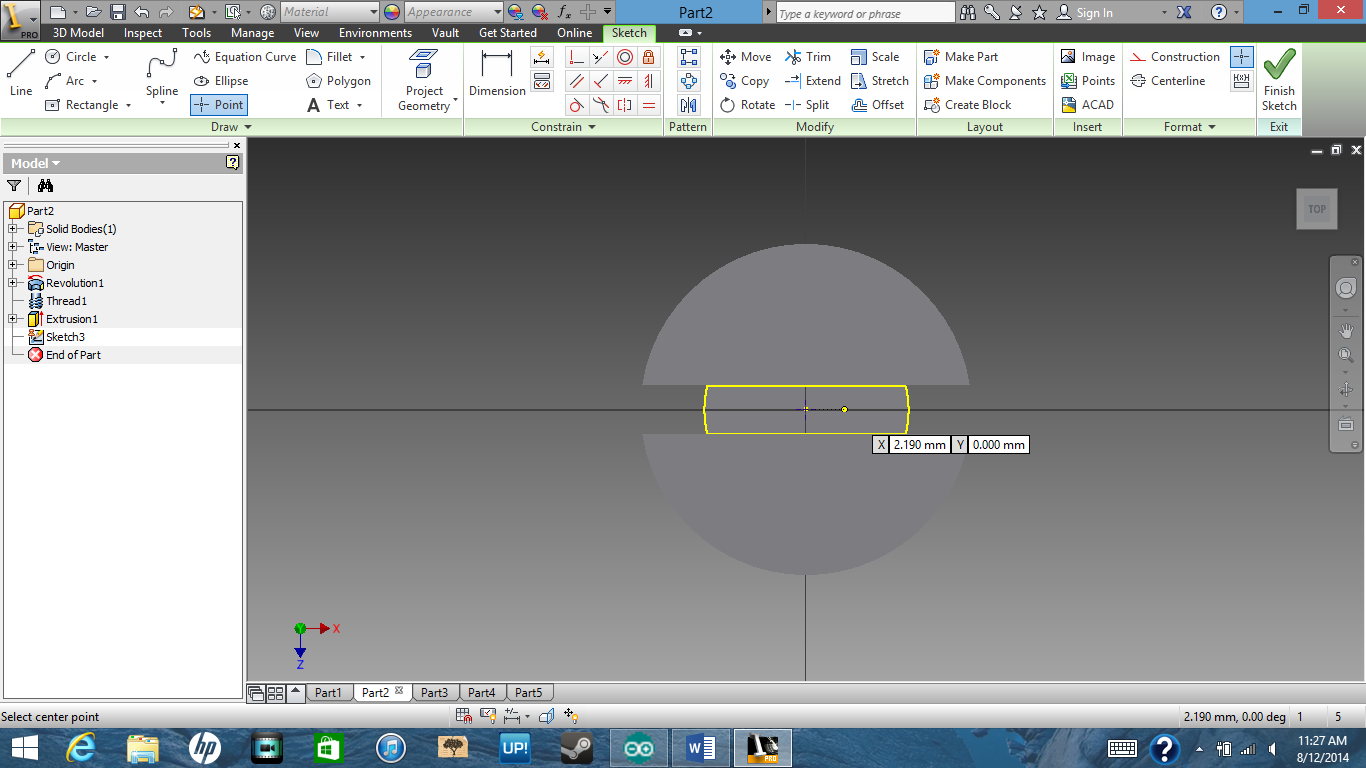Activate the Circle tool
The width and height of the screenshot is (1366, 768).
point(70,57)
